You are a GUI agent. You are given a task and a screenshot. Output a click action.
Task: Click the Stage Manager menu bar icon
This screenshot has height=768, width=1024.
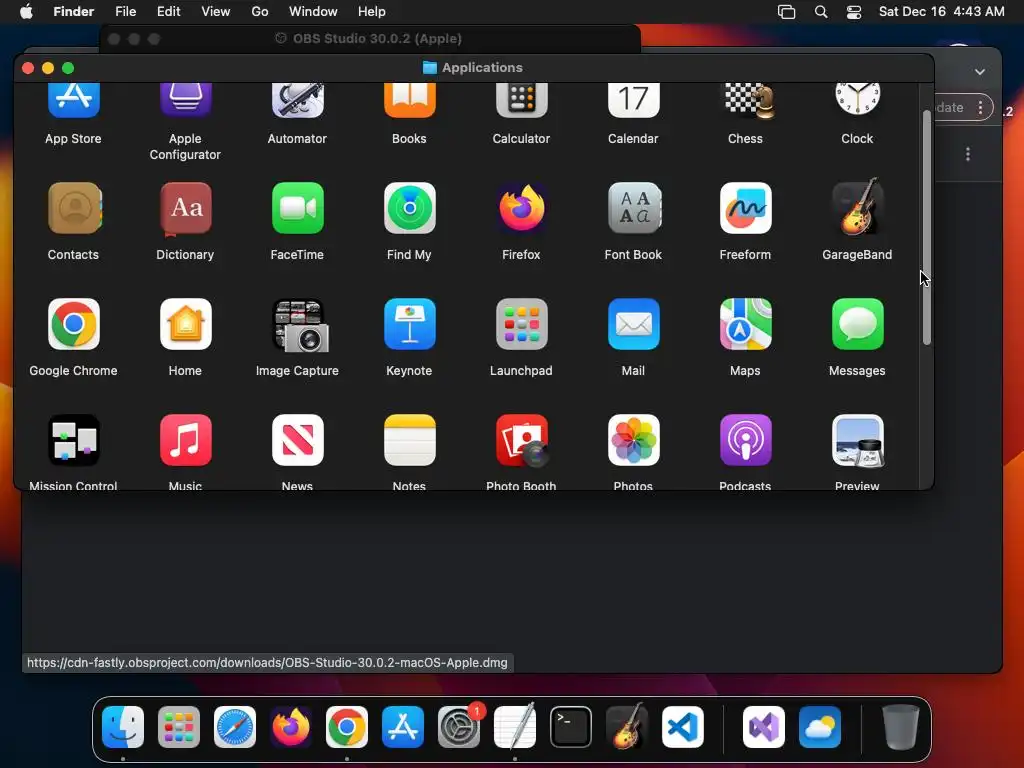pyautogui.click(x=786, y=12)
